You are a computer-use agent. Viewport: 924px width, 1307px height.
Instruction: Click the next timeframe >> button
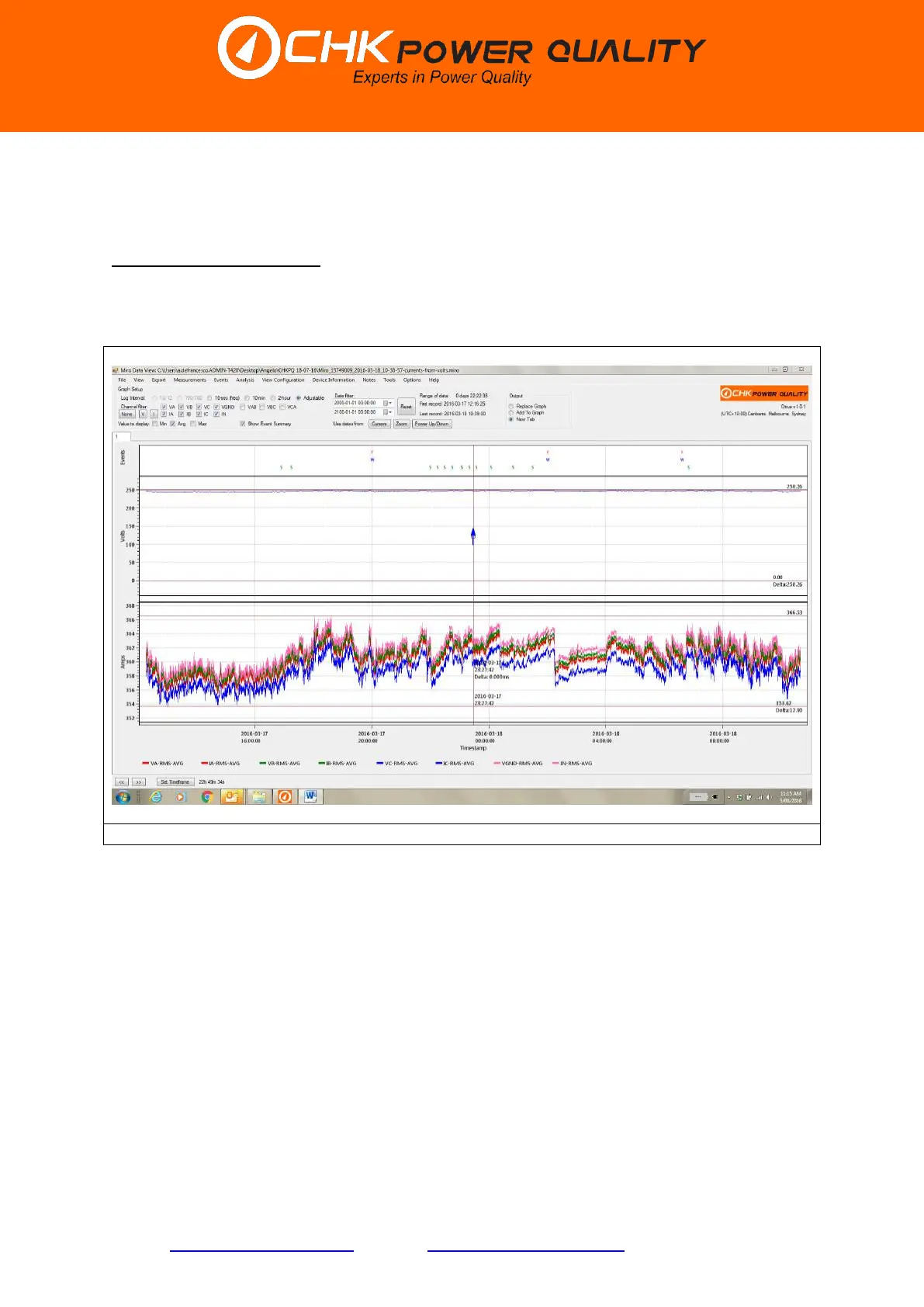[x=139, y=782]
